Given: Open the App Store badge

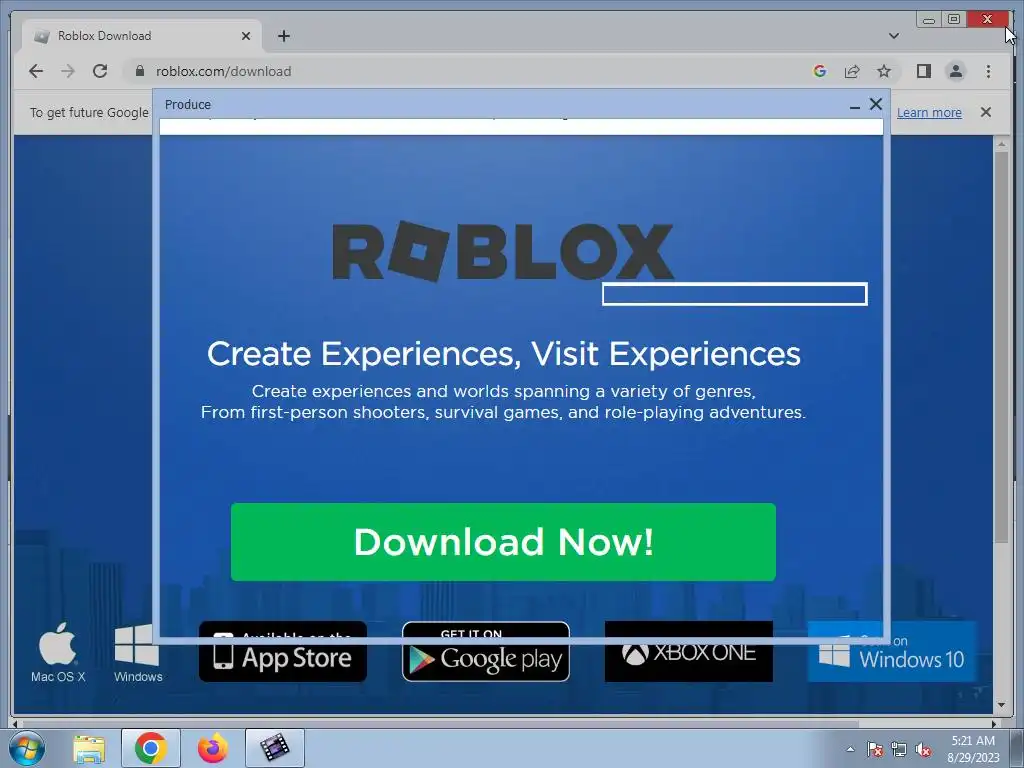Looking at the screenshot, I should click(283, 651).
